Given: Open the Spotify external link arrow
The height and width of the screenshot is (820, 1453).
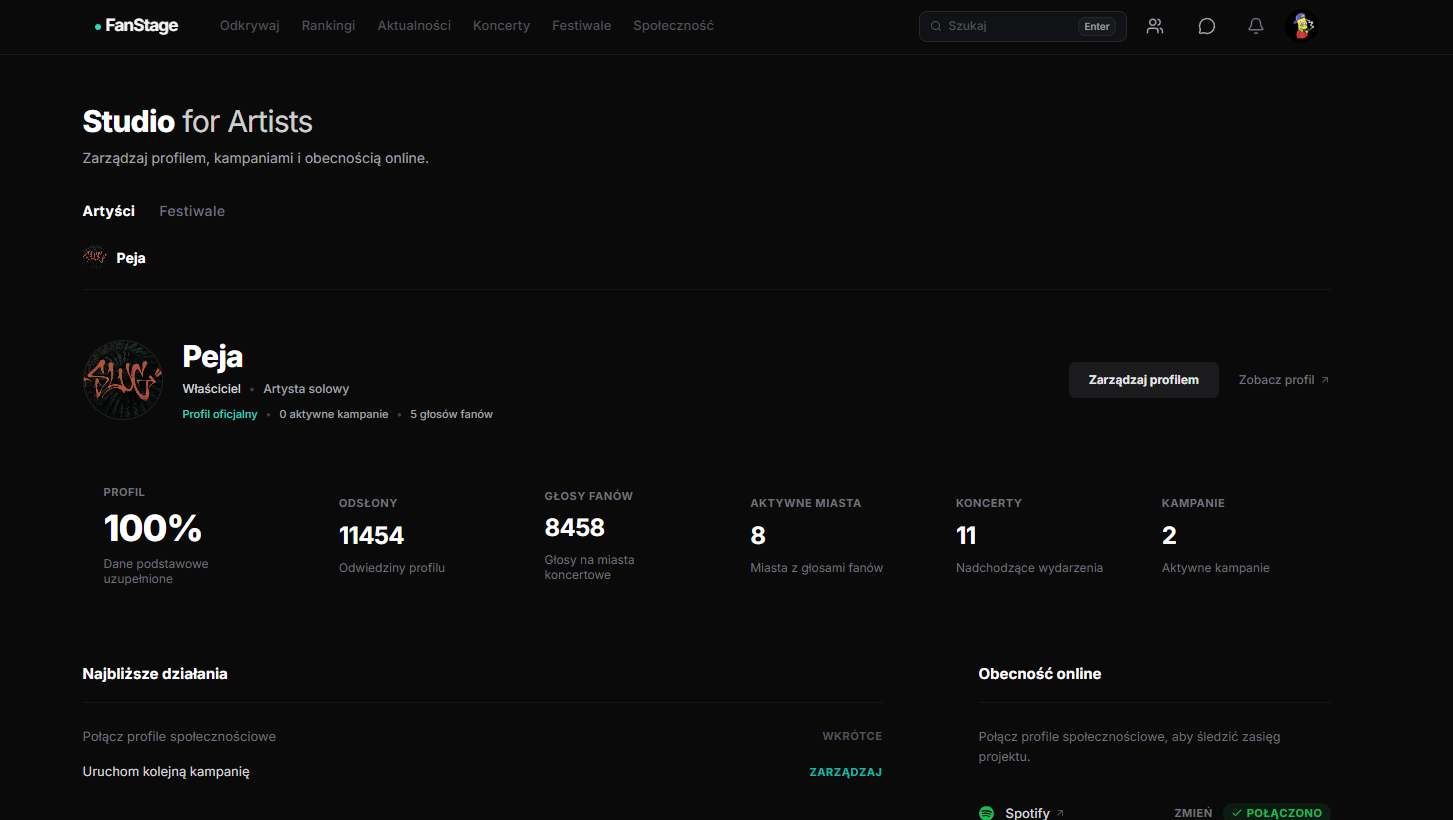Looking at the screenshot, I should click(x=1060, y=813).
